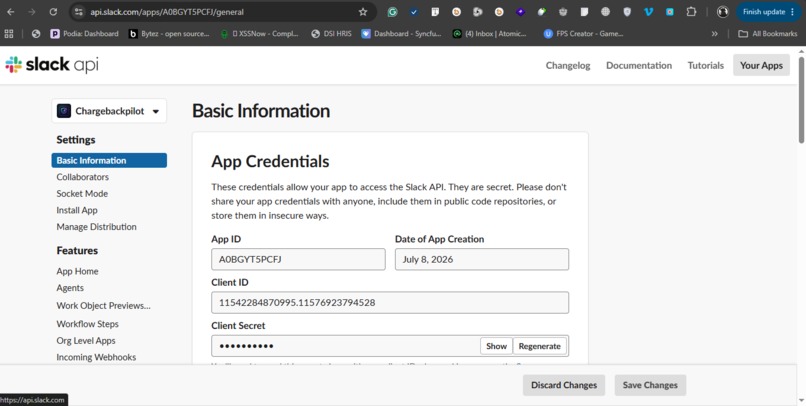Open the All Bookmarks folder
This screenshot has width=806, height=406.
pyautogui.click(x=768, y=34)
